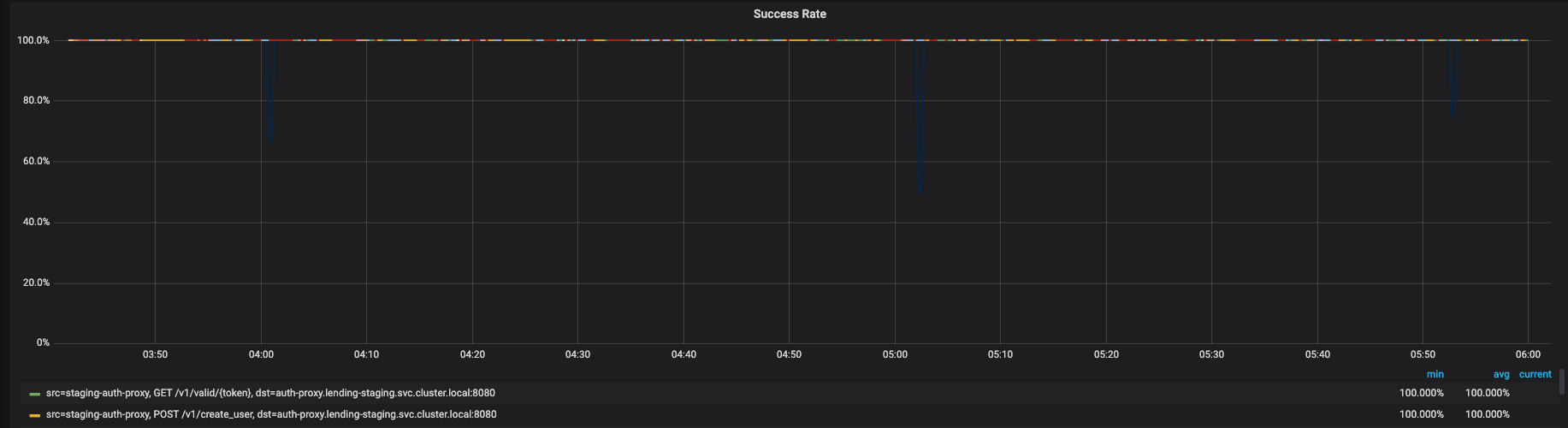The height and width of the screenshot is (428, 1568).
Task: Click the 05:20 time axis label
Action: (1106, 354)
